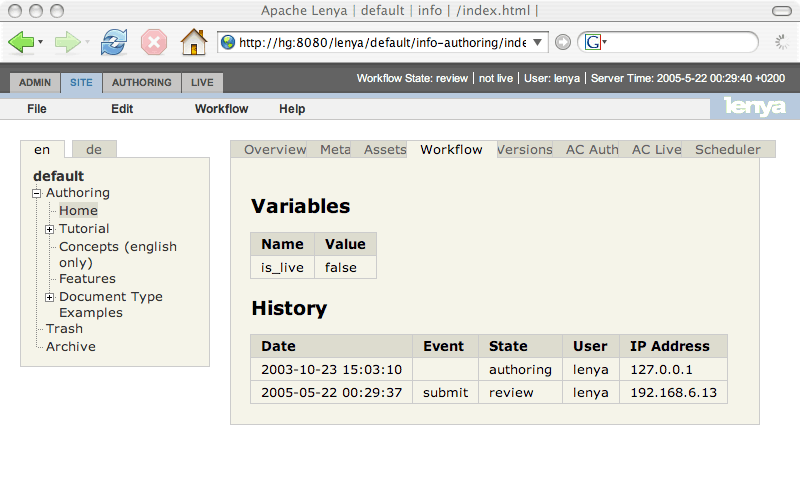
Task: Click the green Back arrow icon
Action: (x=21, y=42)
